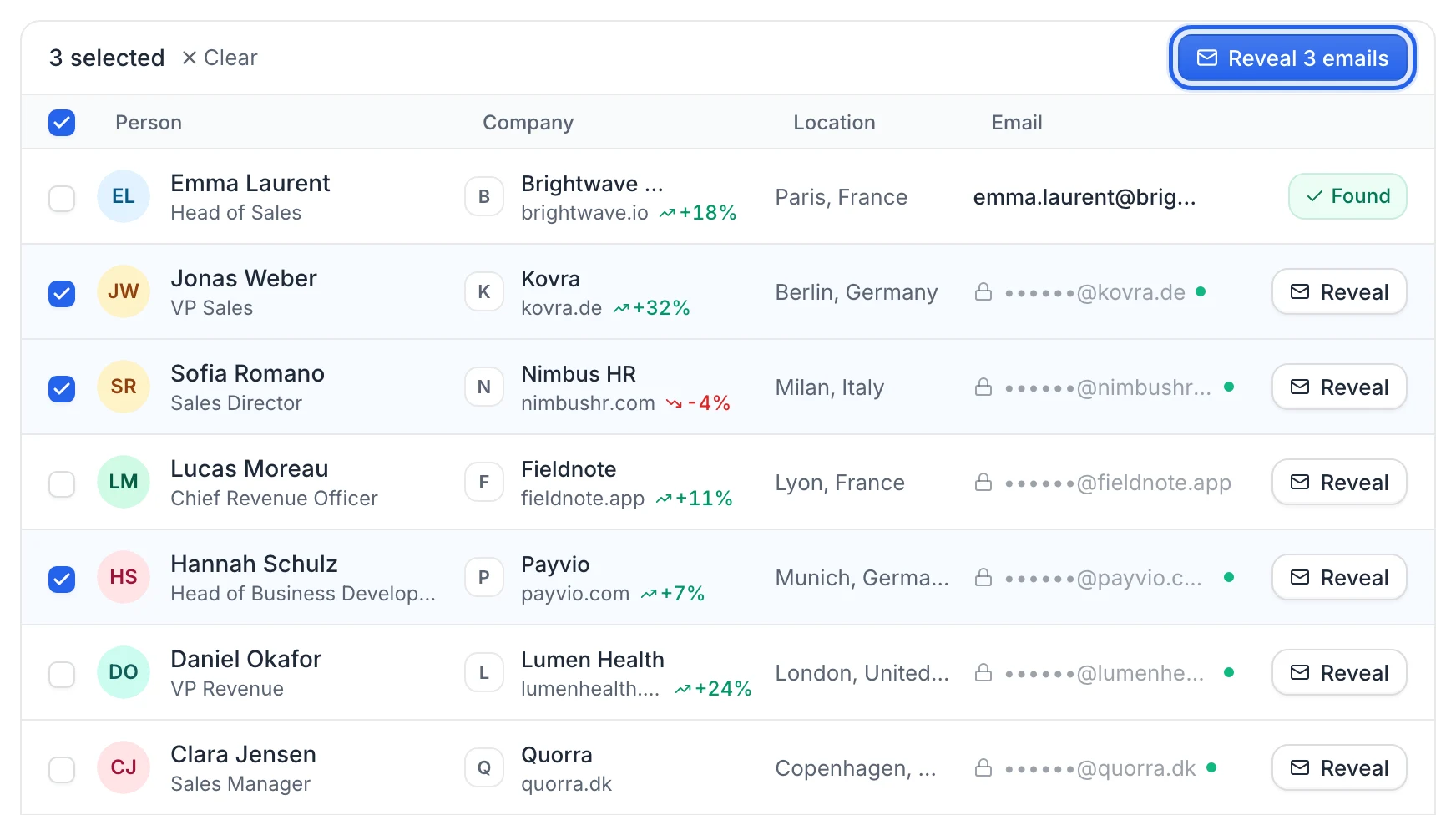
Task: Click Lumen Health's L company logo
Action: point(484,672)
